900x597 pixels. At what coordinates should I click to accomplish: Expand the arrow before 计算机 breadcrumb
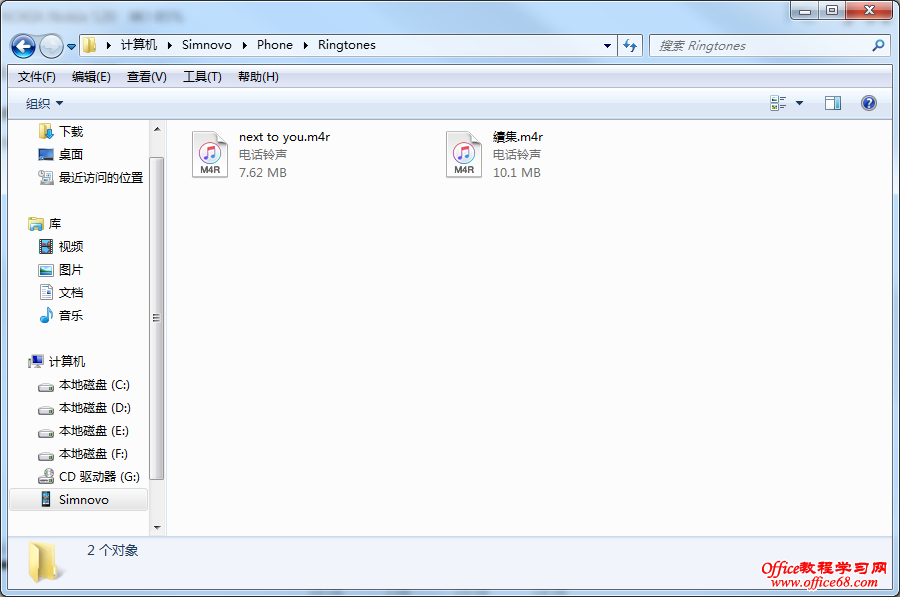click(x=108, y=45)
